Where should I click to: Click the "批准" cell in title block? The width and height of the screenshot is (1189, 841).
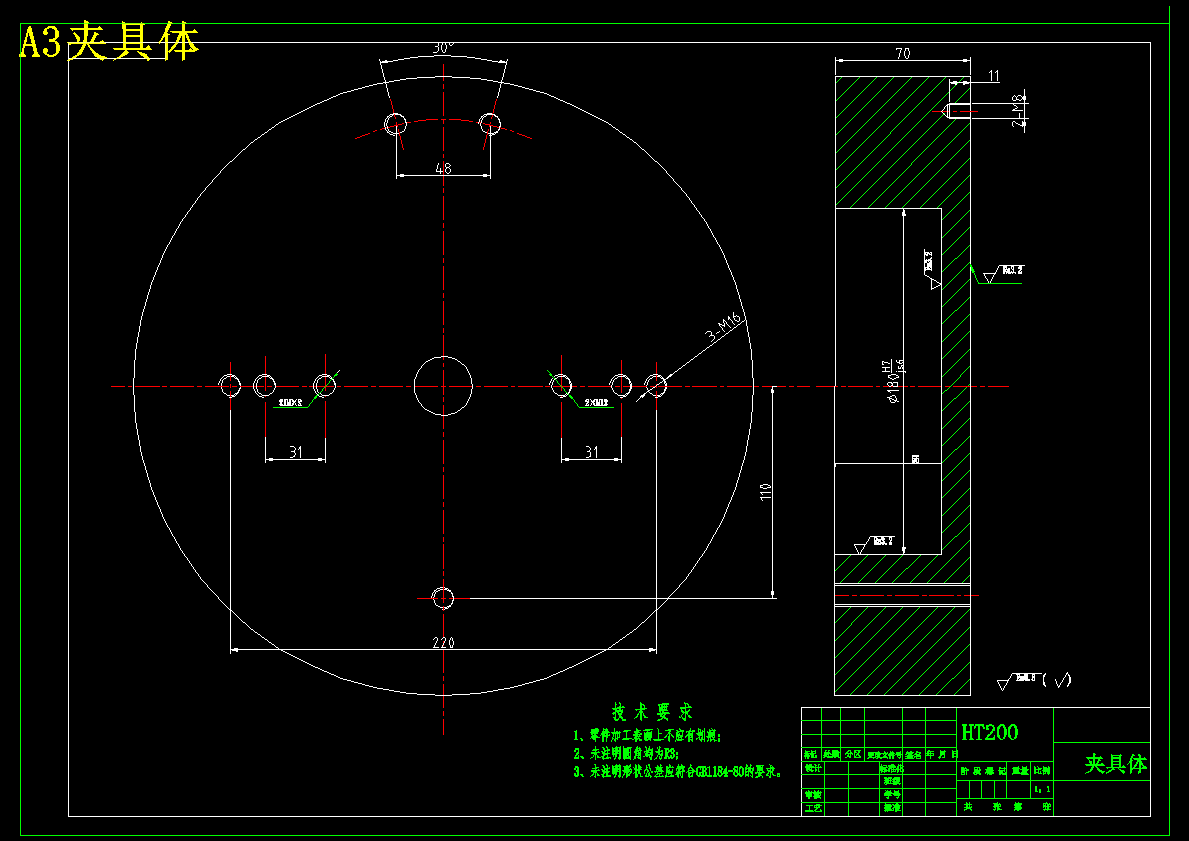point(893,808)
